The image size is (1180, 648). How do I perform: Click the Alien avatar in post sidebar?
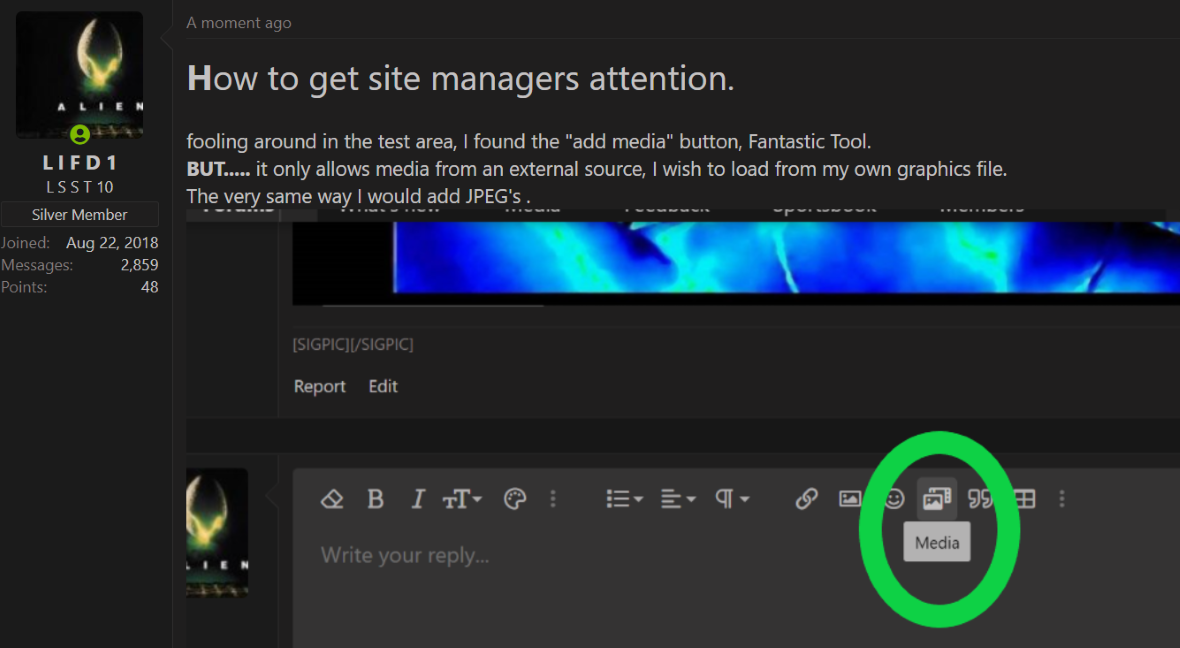point(80,75)
